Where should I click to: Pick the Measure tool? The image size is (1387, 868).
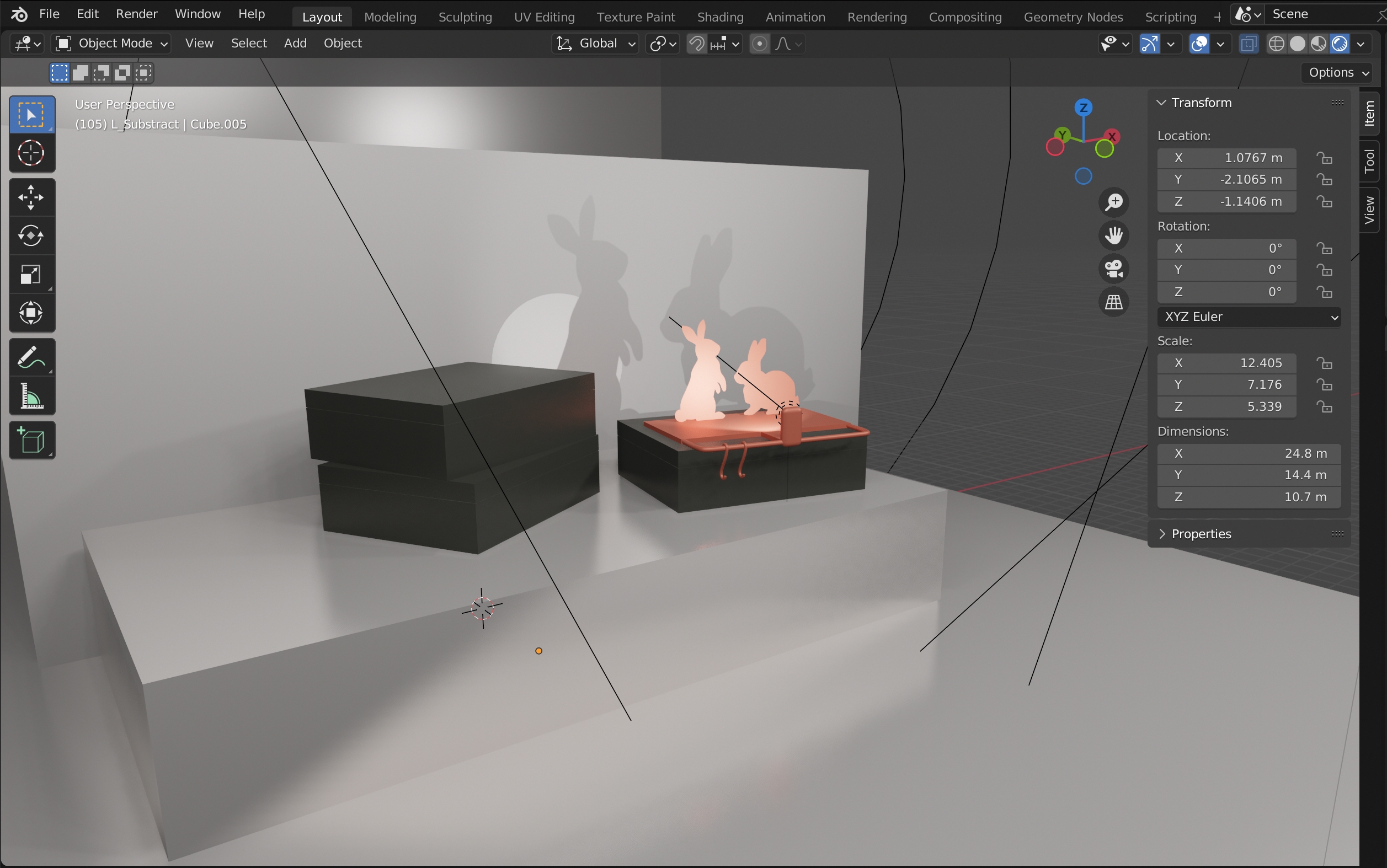(x=31, y=396)
